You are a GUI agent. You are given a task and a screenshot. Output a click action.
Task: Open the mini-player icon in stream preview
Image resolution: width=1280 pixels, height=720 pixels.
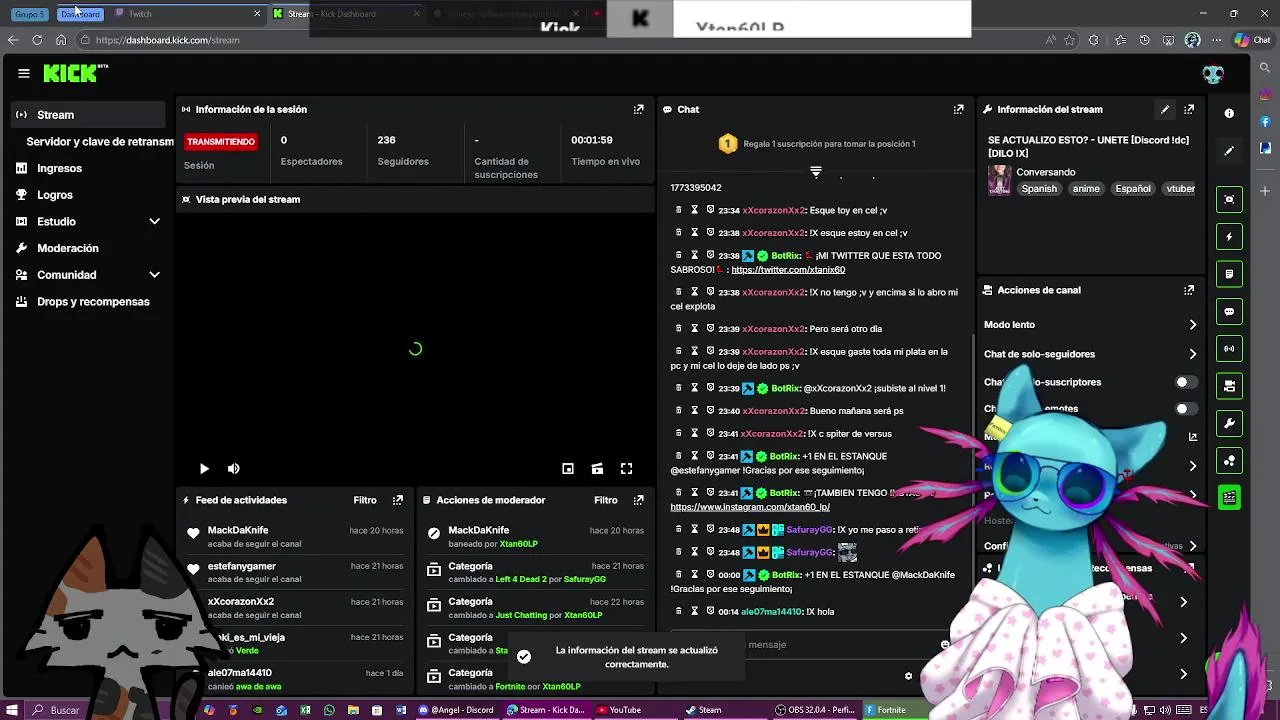tap(568, 469)
